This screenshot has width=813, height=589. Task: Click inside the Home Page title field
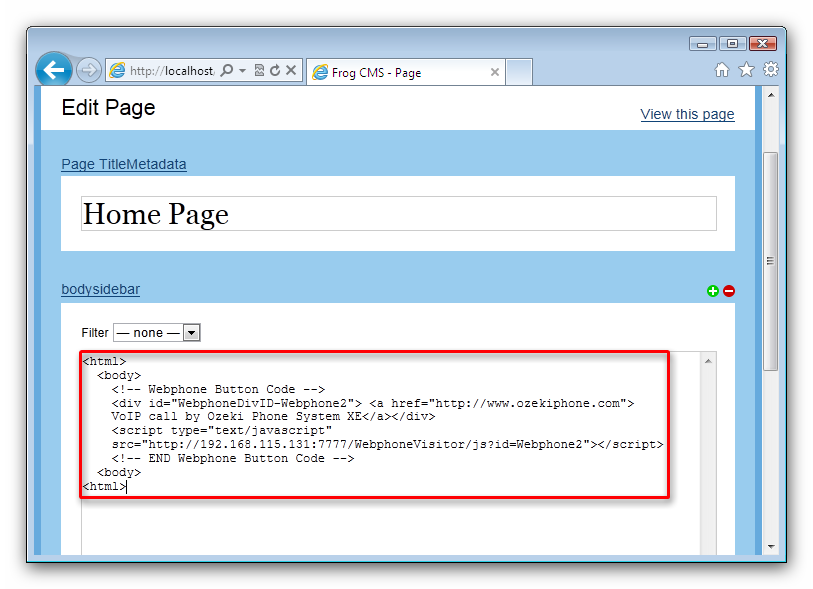(398, 214)
